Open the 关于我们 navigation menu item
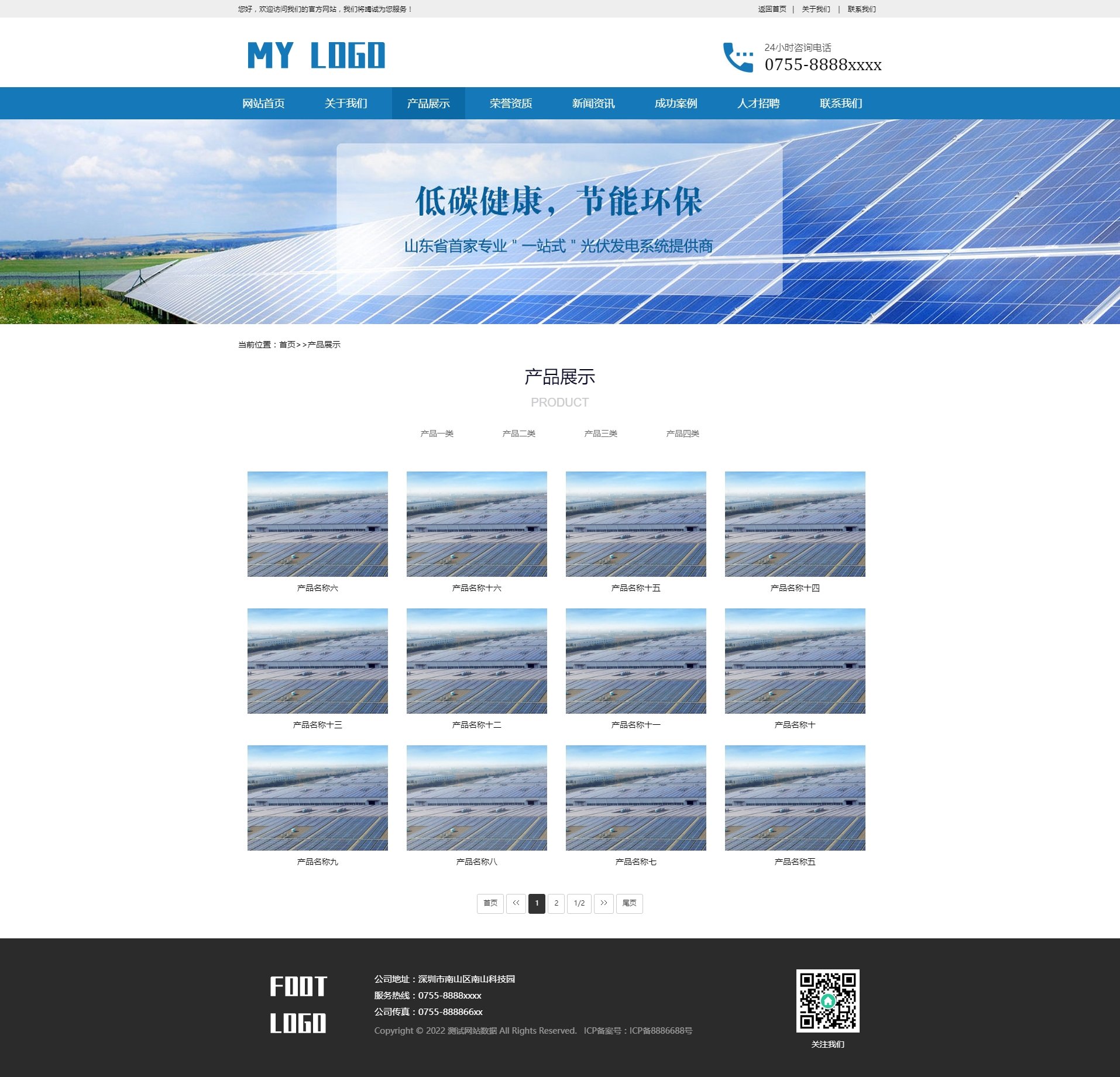The width and height of the screenshot is (1120, 1077). [346, 104]
